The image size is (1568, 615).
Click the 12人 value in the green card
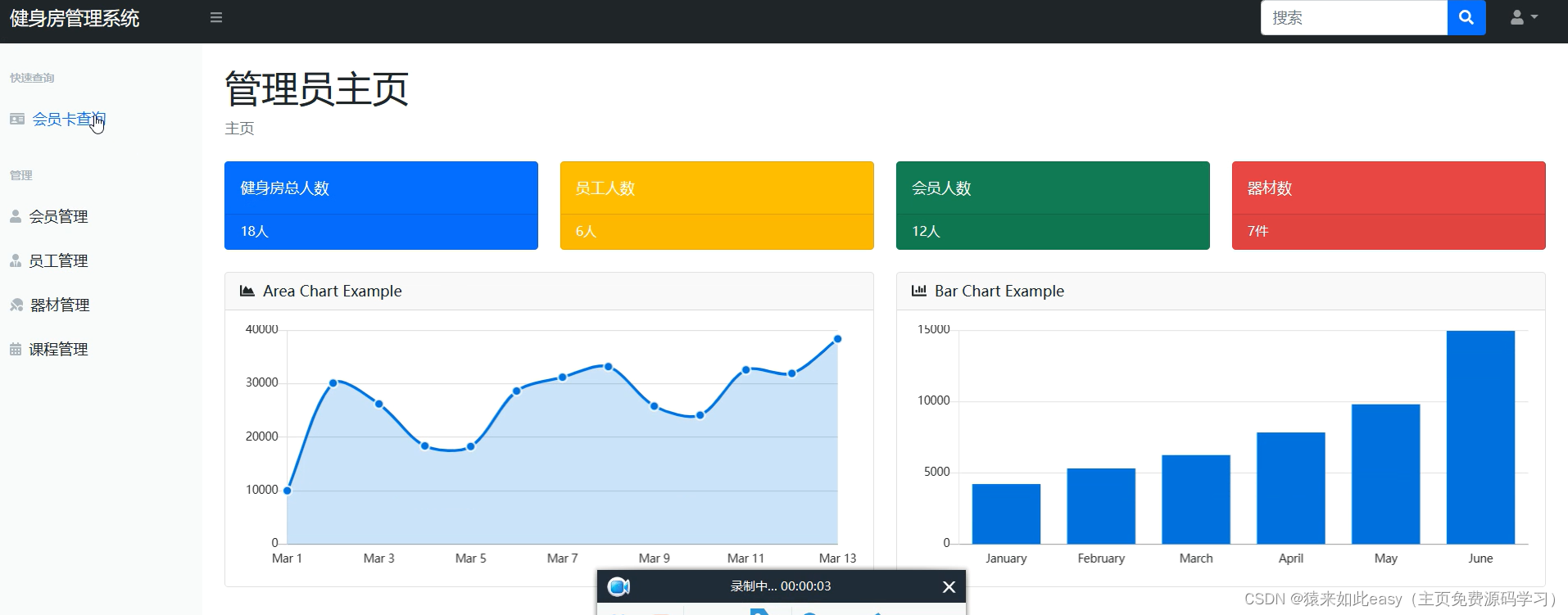pyautogui.click(x=927, y=232)
